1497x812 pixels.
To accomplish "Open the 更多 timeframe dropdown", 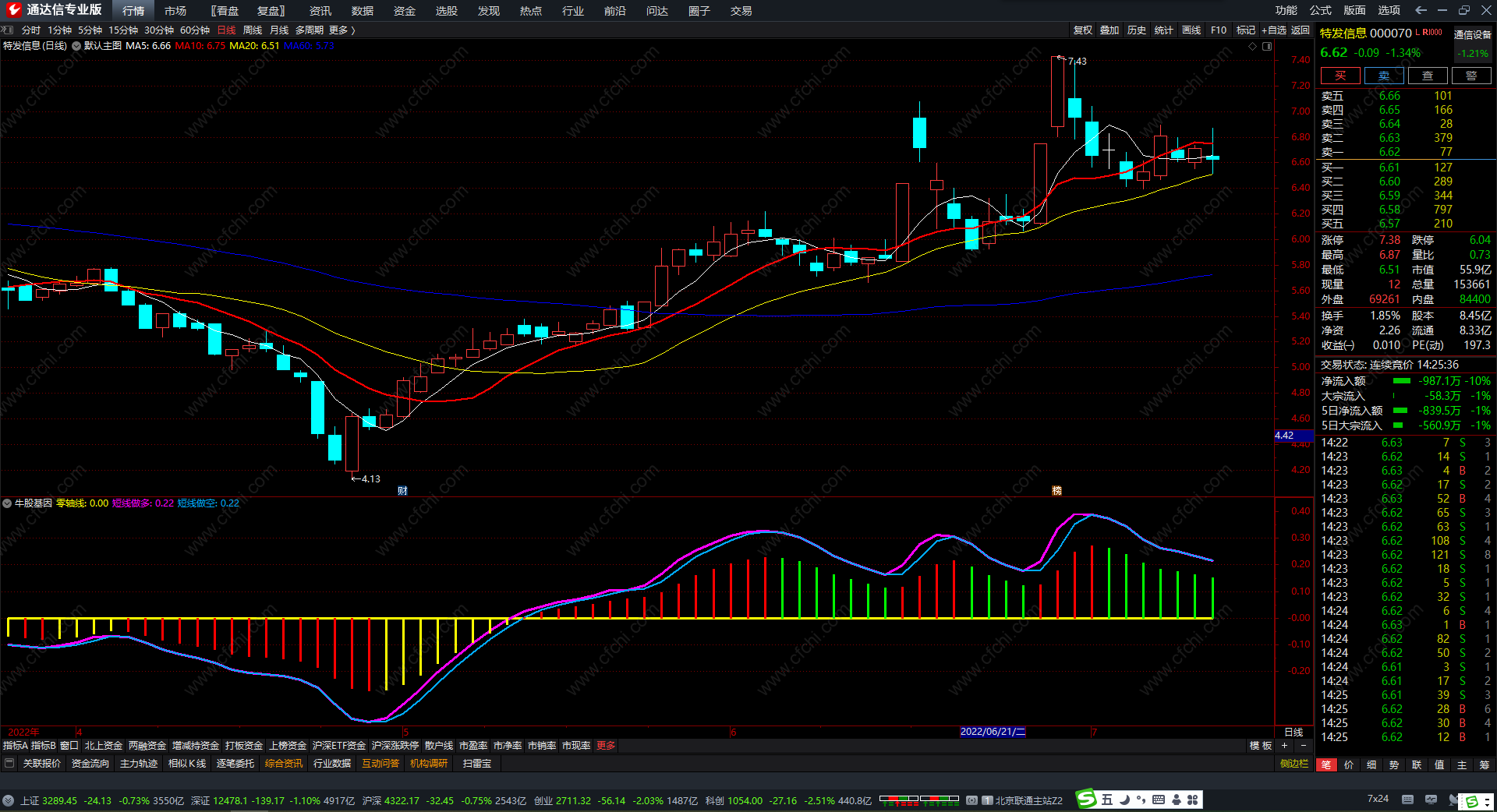I will [x=342, y=30].
